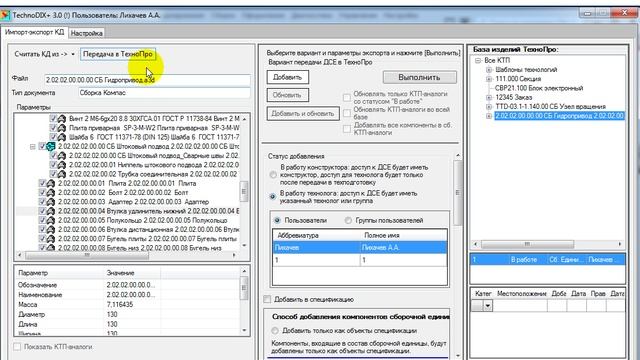Click Добавить и обновить button
This screenshot has width=640, height=360.
(x=303, y=113)
